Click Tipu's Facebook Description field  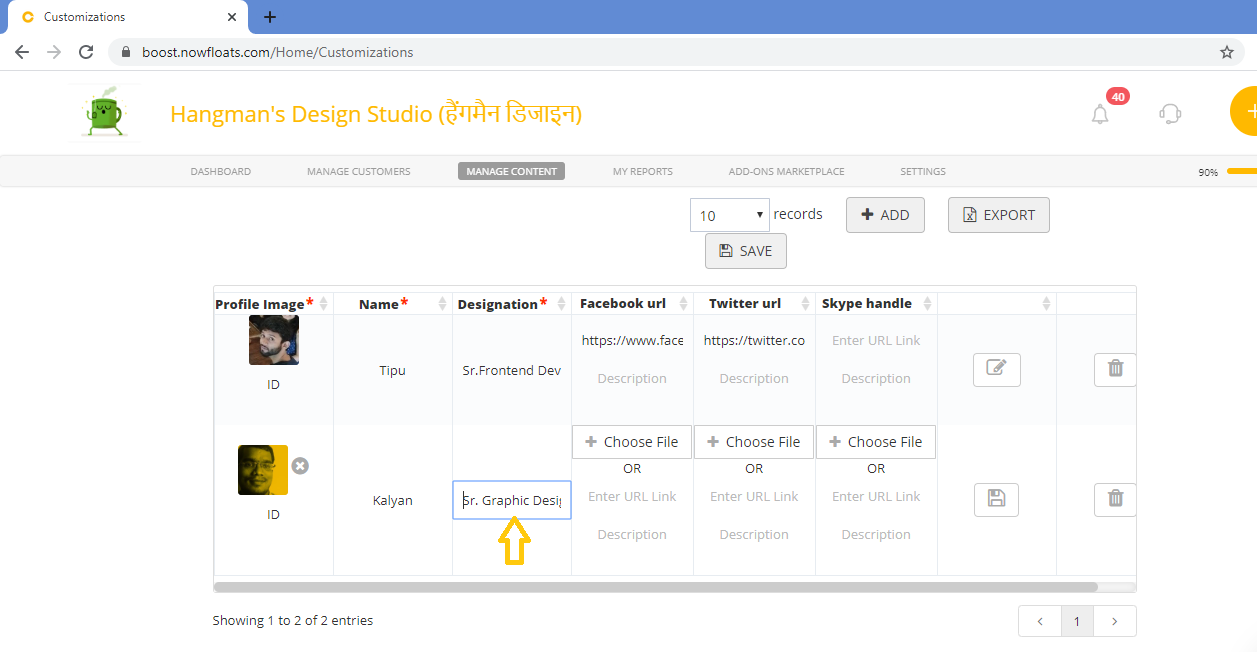coord(632,378)
